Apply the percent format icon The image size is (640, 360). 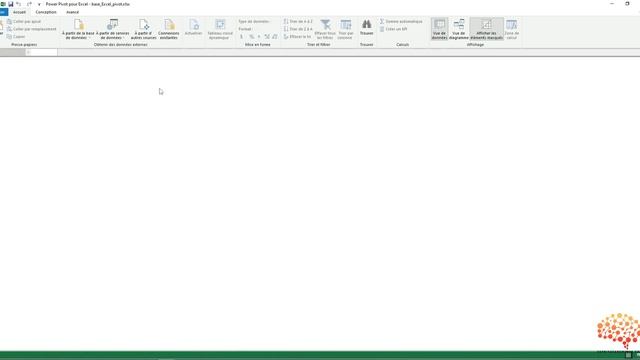point(251,37)
